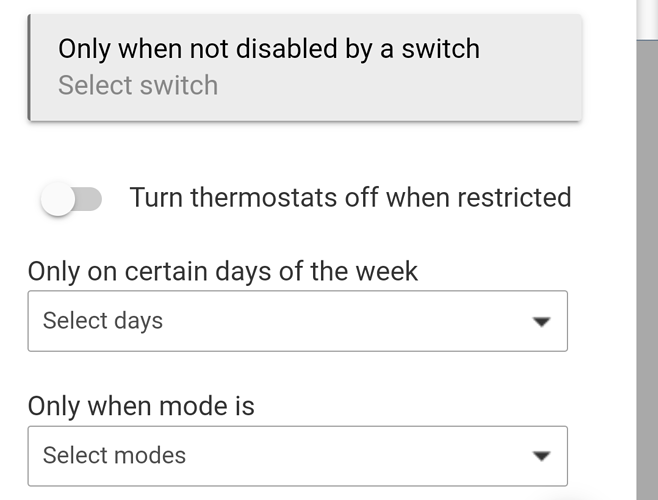This screenshot has width=658, height=500.
Task: Click the 'Turn thermostats off when restricted' label
Action: [350, 197]
